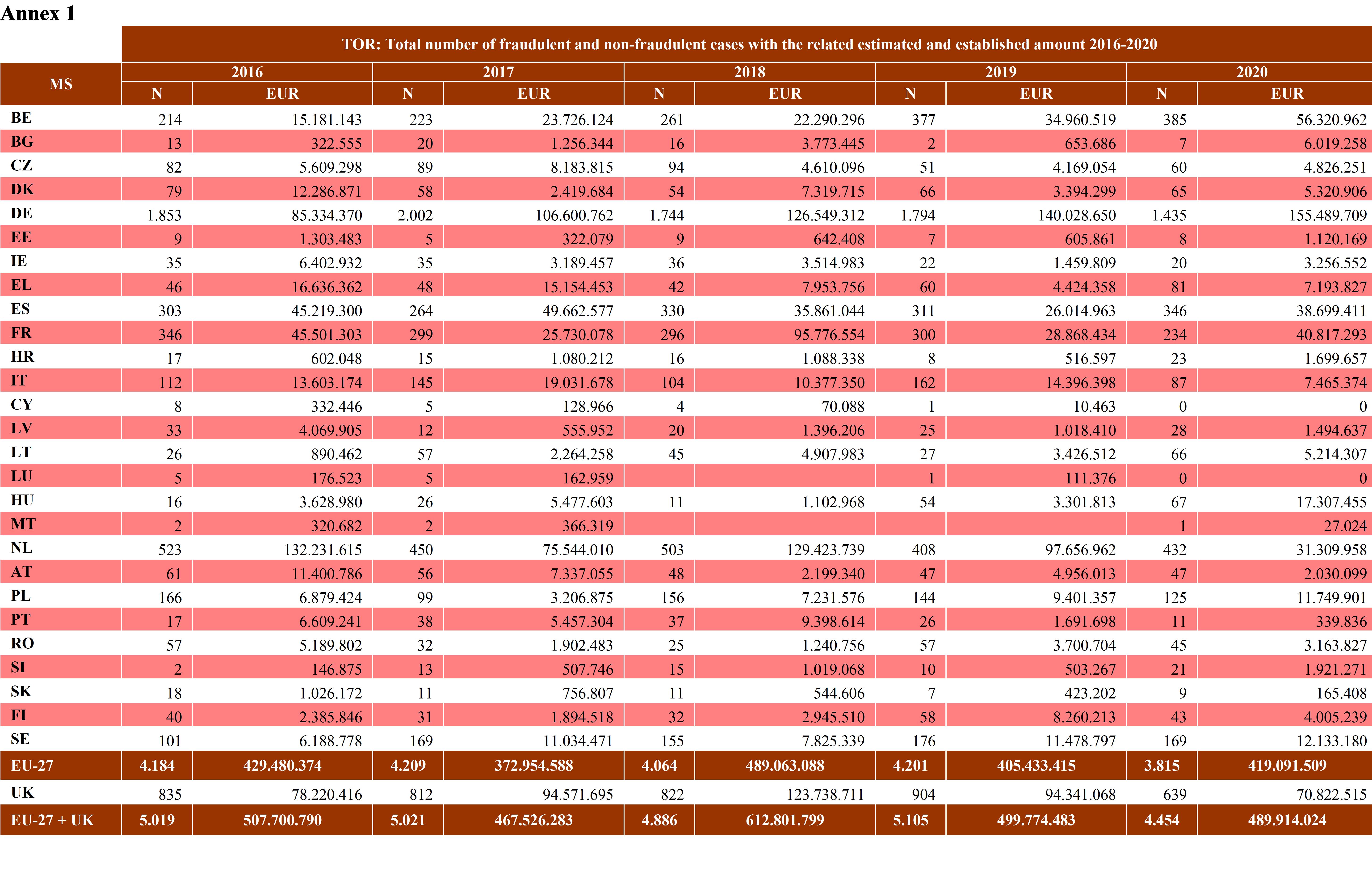Click Estonia's value 1.303.483
The height and width of the screenshot is (884, 1372).
coord(331,239)
